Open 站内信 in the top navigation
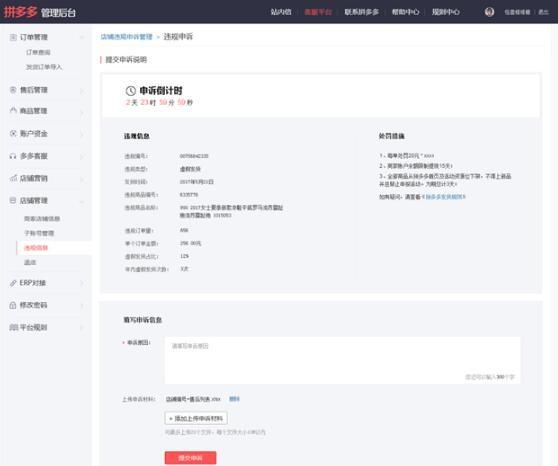Viewport: 558px width, 466px height. click(x=281, y=12)
